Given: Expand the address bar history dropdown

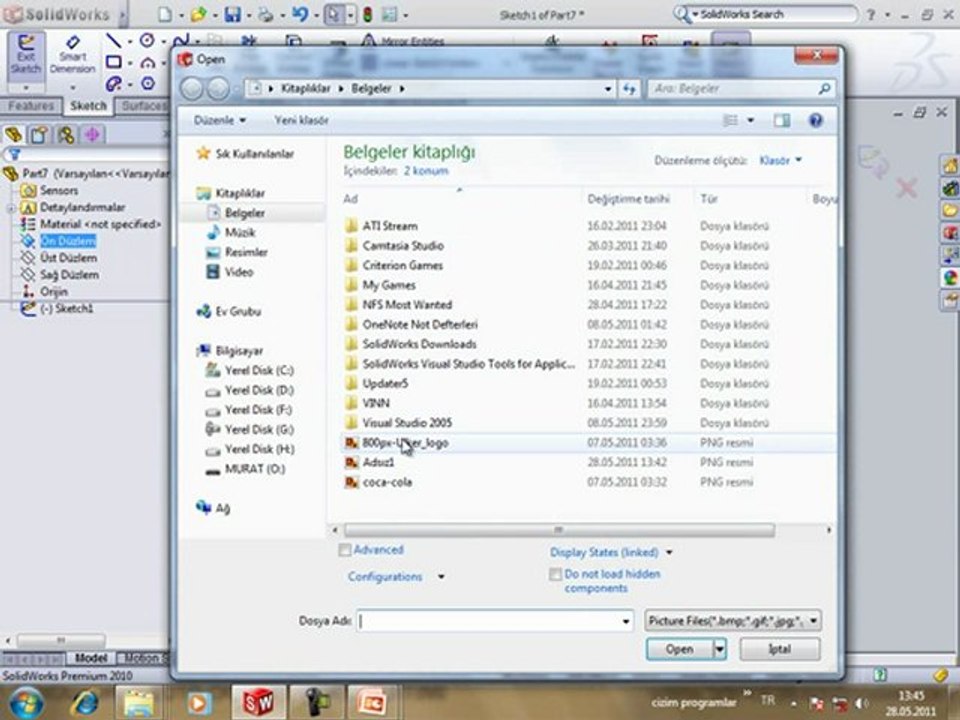Looking at the screenshot, I should point(608,89).
